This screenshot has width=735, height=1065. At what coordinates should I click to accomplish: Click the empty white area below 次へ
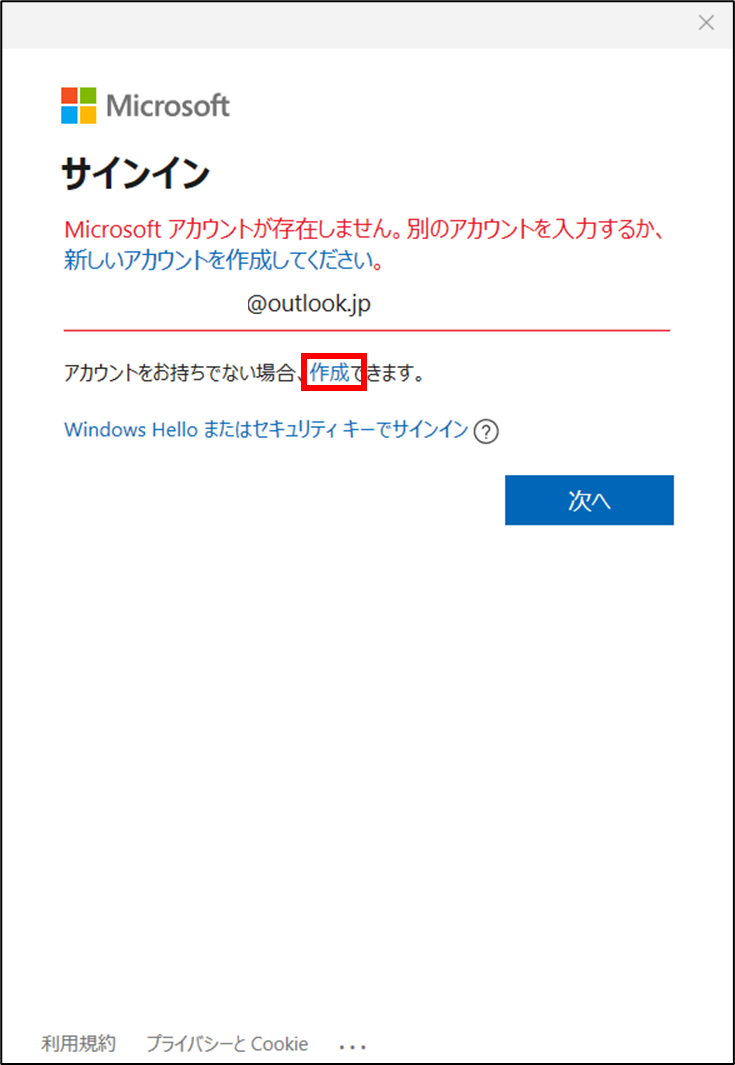tap(367, 747)
